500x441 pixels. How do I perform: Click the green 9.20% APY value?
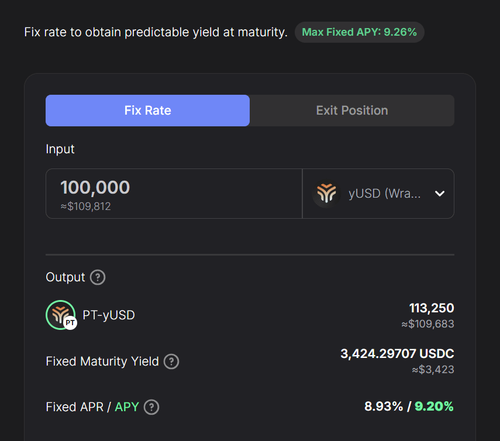click(434, 406)
